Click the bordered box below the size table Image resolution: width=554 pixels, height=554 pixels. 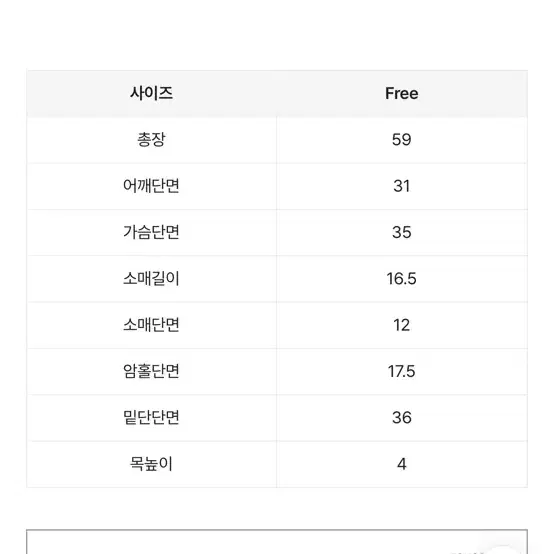pyautogui.click(x=277, y=542)
